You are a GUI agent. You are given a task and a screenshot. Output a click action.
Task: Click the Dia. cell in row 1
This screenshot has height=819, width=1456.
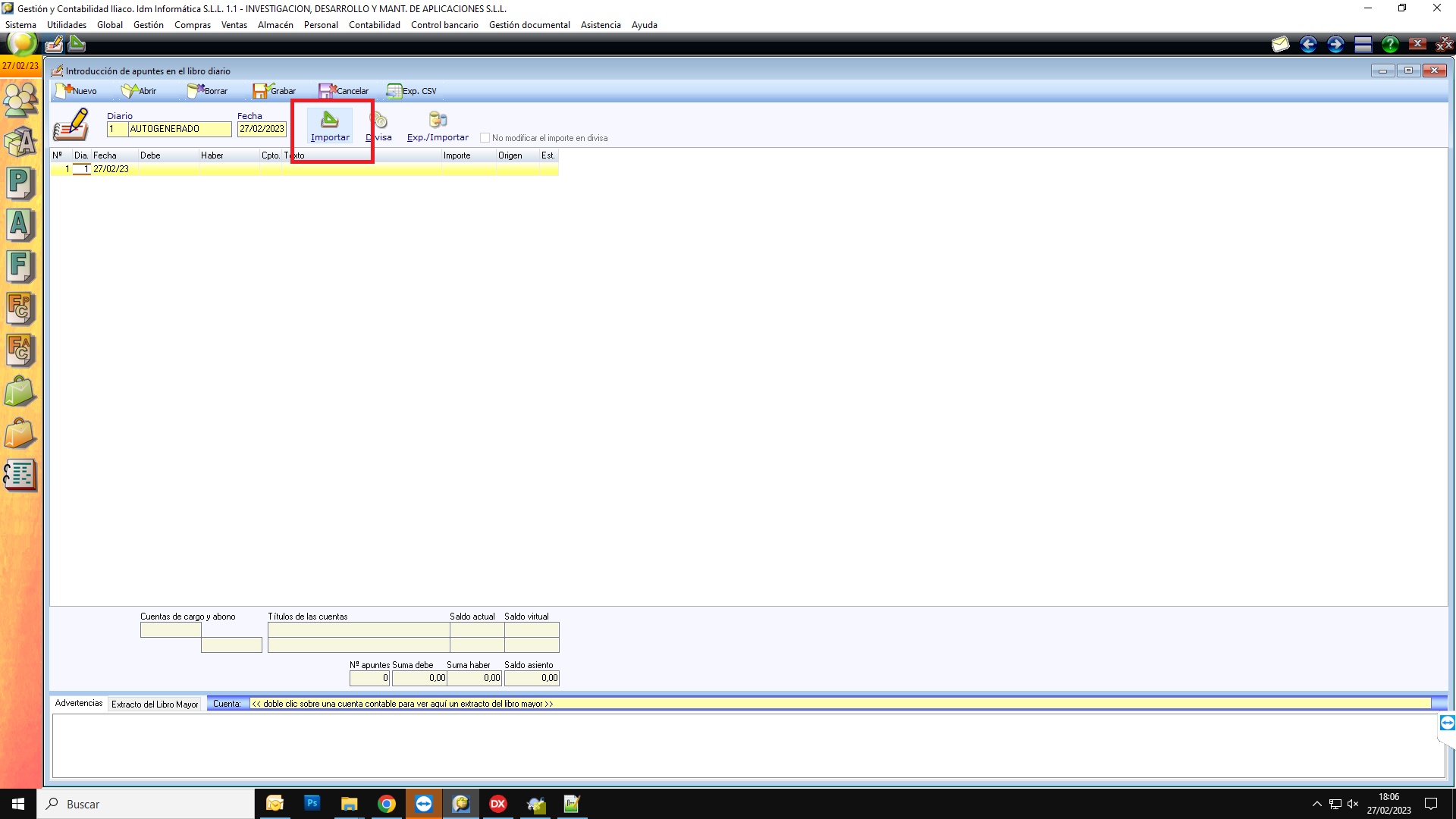[81, 169]
